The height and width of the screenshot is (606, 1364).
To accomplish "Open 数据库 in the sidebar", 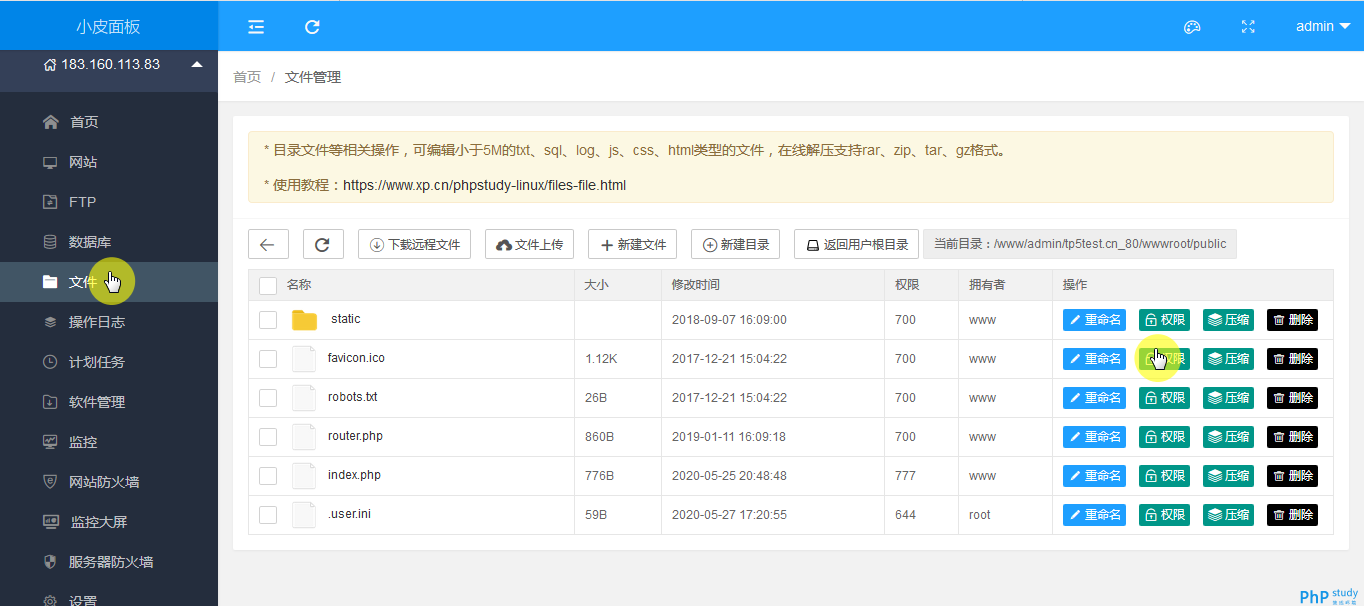I will coord(109,242).
